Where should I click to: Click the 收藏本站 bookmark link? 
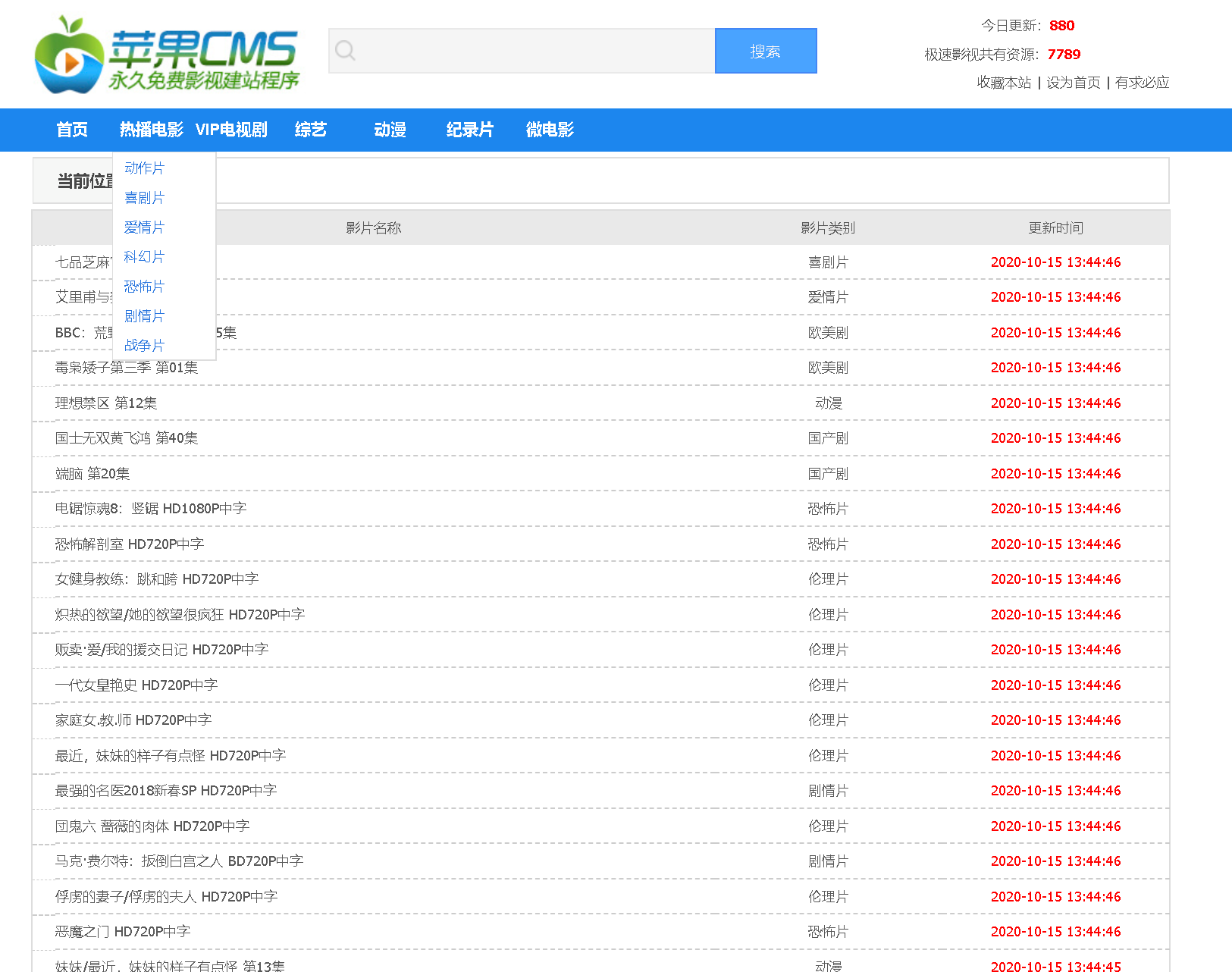(1002, 83)
